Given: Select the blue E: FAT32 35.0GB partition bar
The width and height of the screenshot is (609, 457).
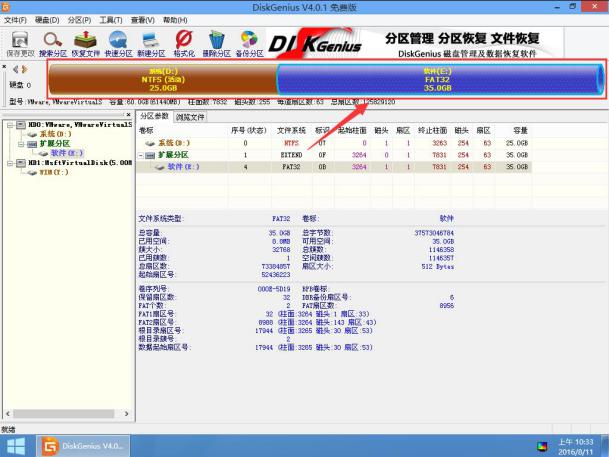Looking at the screenshot, I should coord(440,80).
